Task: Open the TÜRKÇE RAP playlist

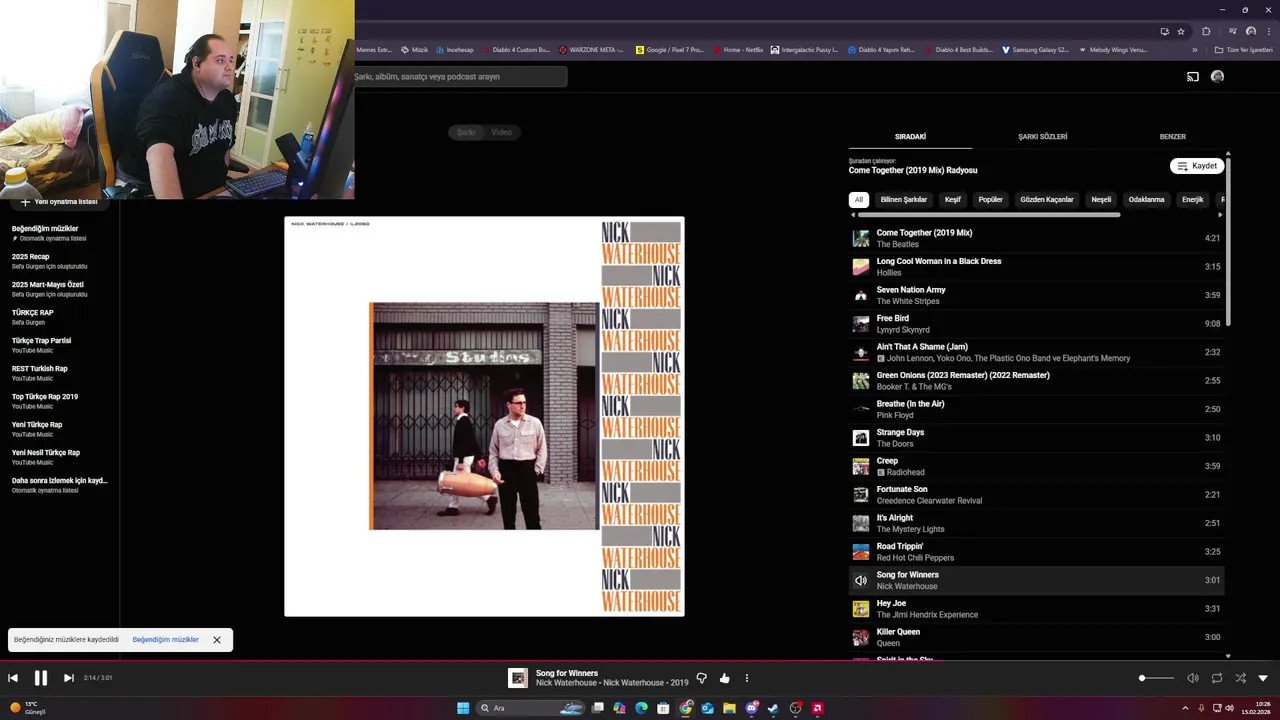Action: click(x=60, y=317)
